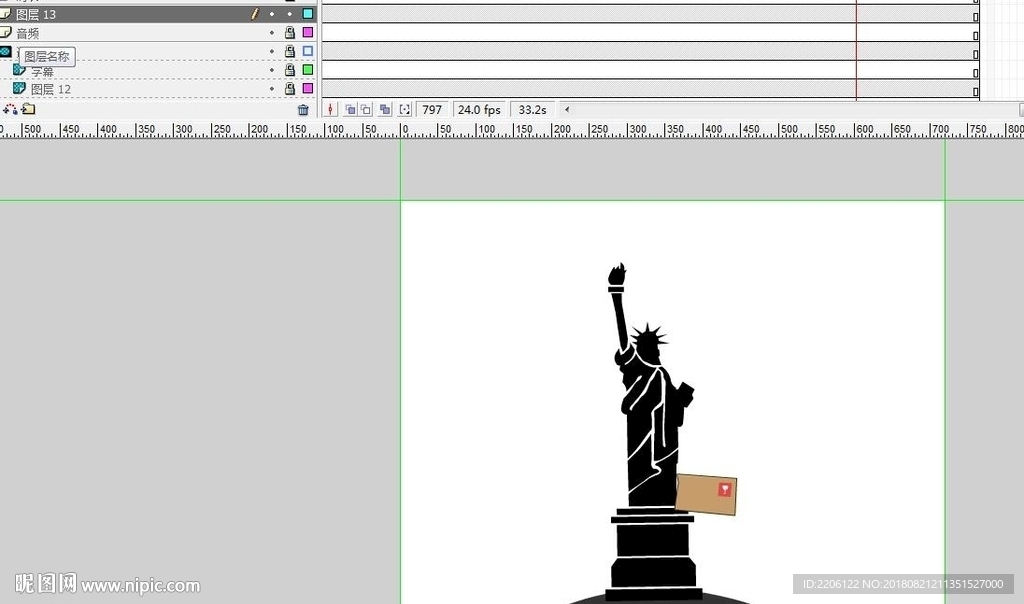The width and height of the screenshot is (1024, 604).
Task: Click the current frame field 797
Action: point(432,110)
